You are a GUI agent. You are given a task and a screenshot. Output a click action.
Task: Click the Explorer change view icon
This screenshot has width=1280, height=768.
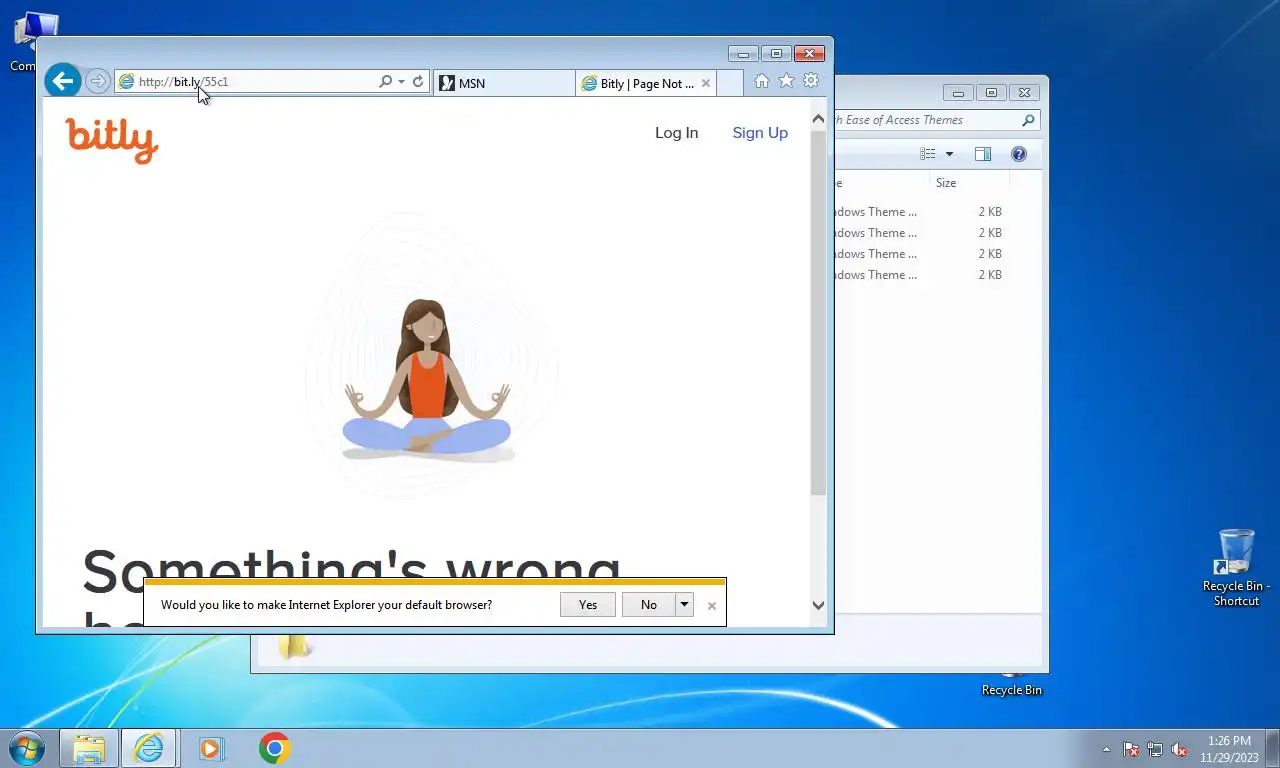pos(928,154)
